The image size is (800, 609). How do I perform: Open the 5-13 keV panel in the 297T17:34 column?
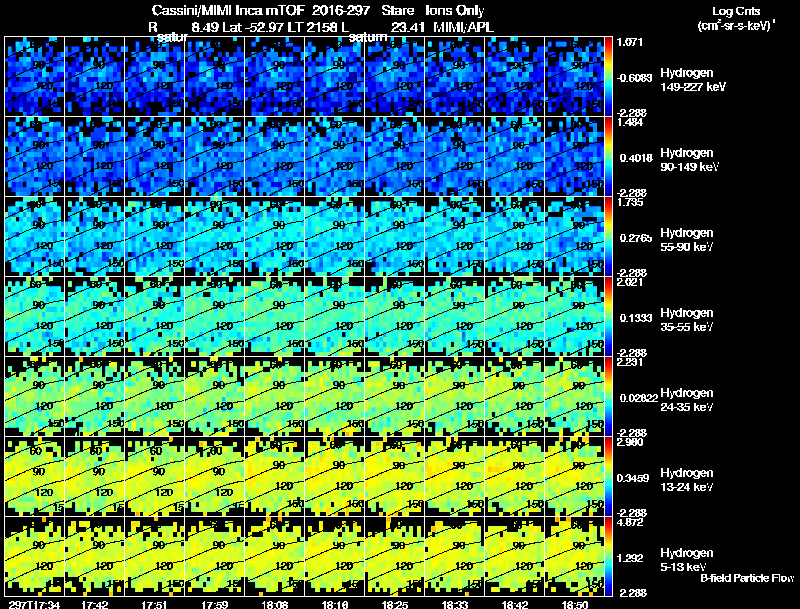click(x=35, y=556)
